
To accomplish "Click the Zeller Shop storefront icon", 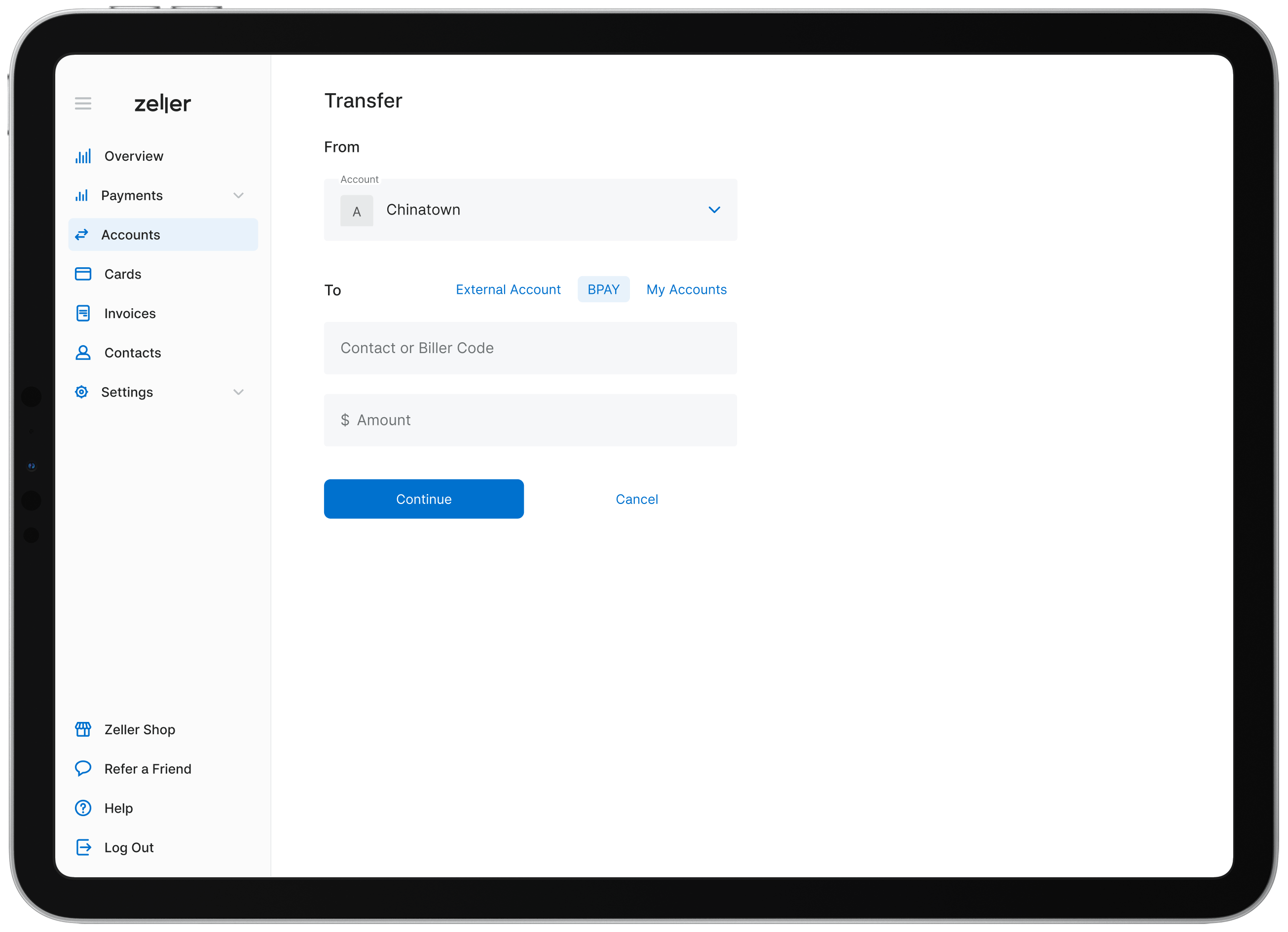I will (x=83, y=729).
